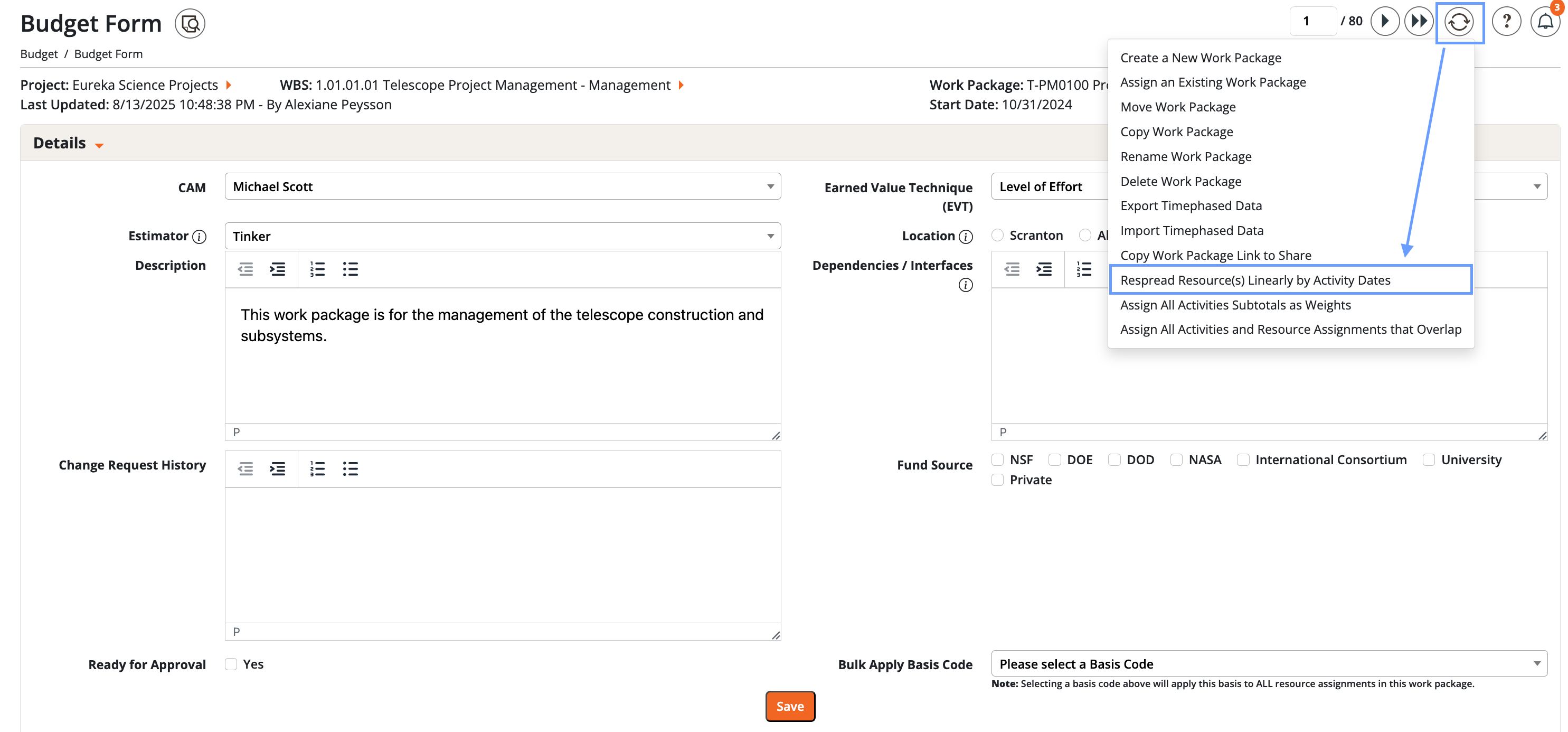Open the CAM dropdown showing Michael Scott
The height and width of the screenshot is (732, 1568).
tap(502, 186)
